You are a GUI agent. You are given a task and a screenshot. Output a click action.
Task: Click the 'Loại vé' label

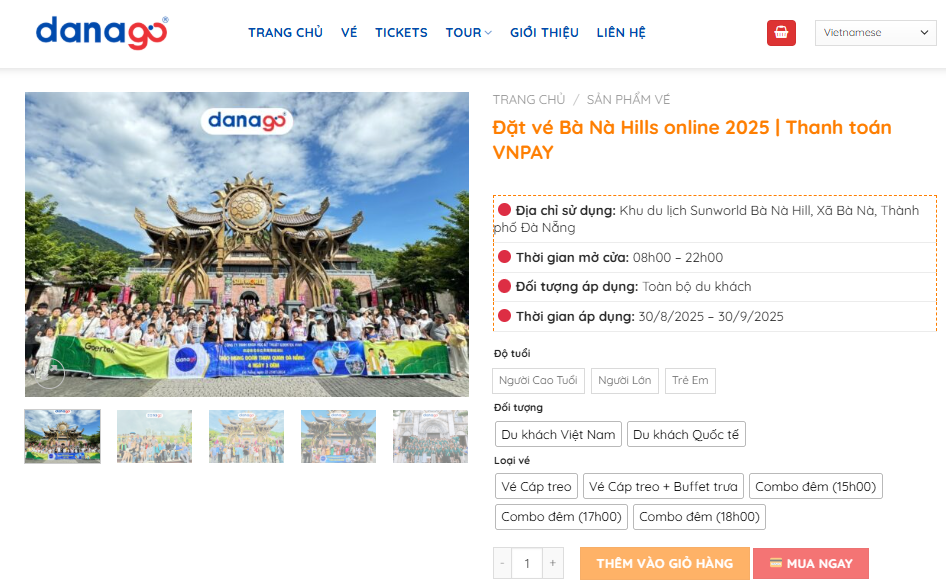[x=512, y=460]
